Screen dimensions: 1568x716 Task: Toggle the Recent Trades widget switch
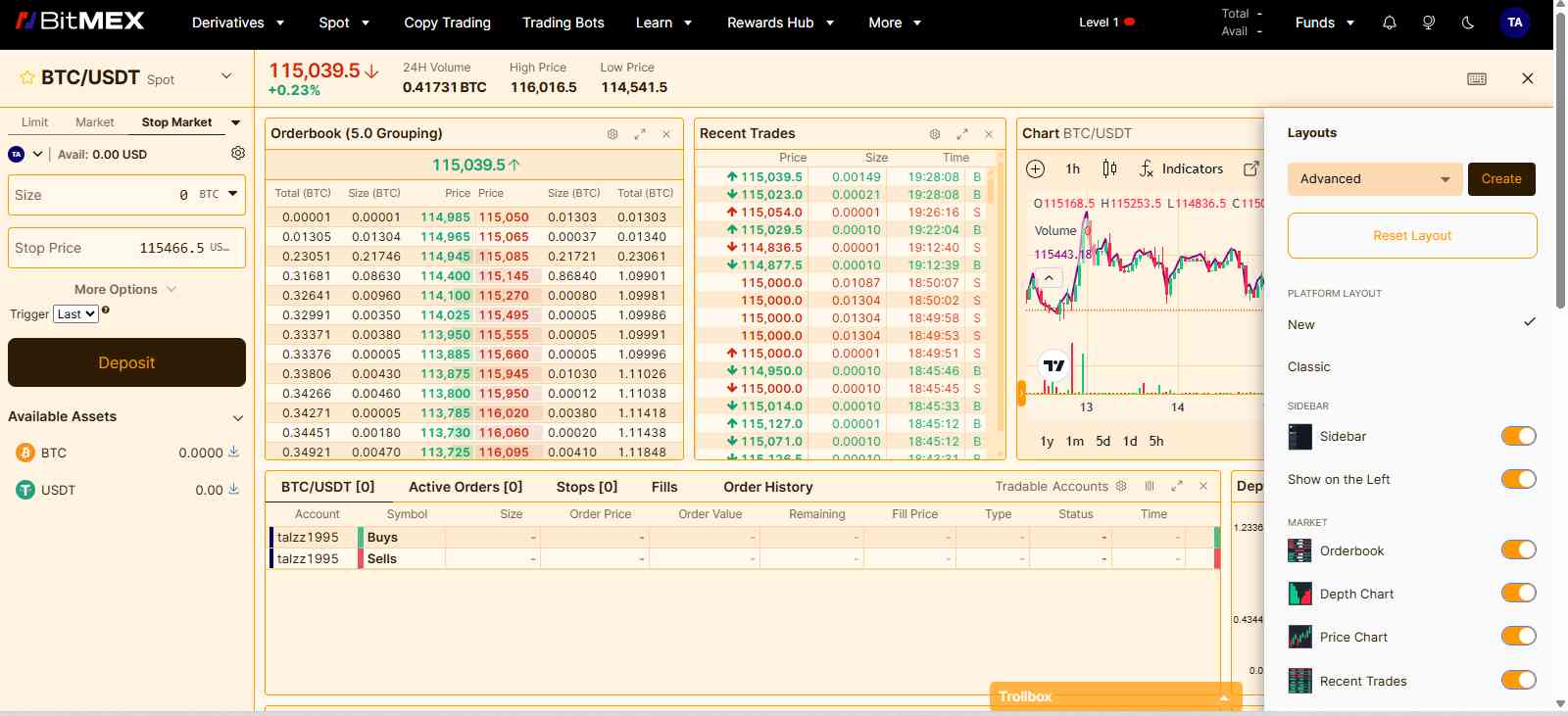pos(1519,680)
